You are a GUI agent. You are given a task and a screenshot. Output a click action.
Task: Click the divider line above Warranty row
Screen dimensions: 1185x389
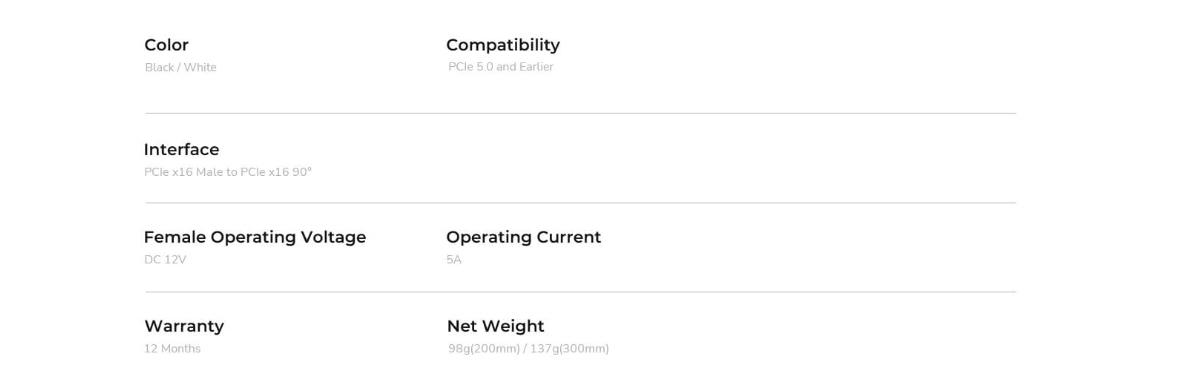580,292
